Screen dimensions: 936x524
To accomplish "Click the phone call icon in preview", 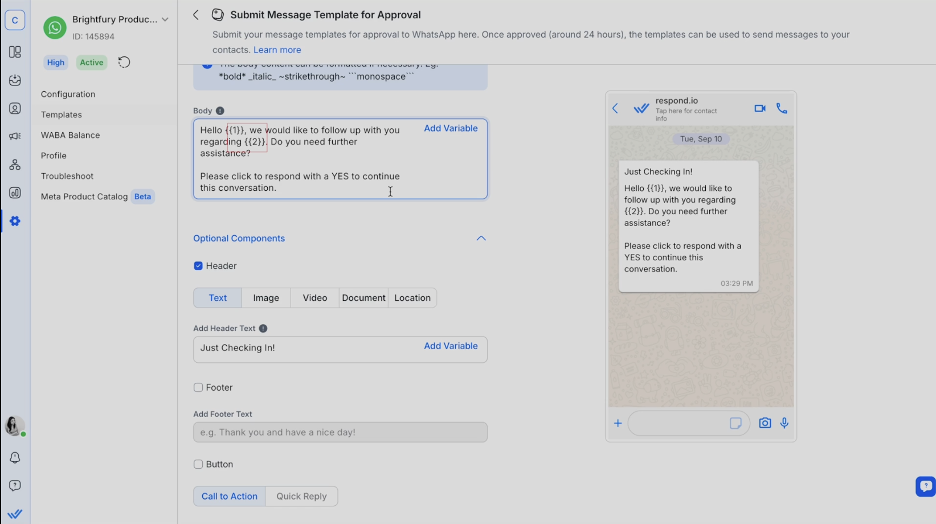I will 781,109.
